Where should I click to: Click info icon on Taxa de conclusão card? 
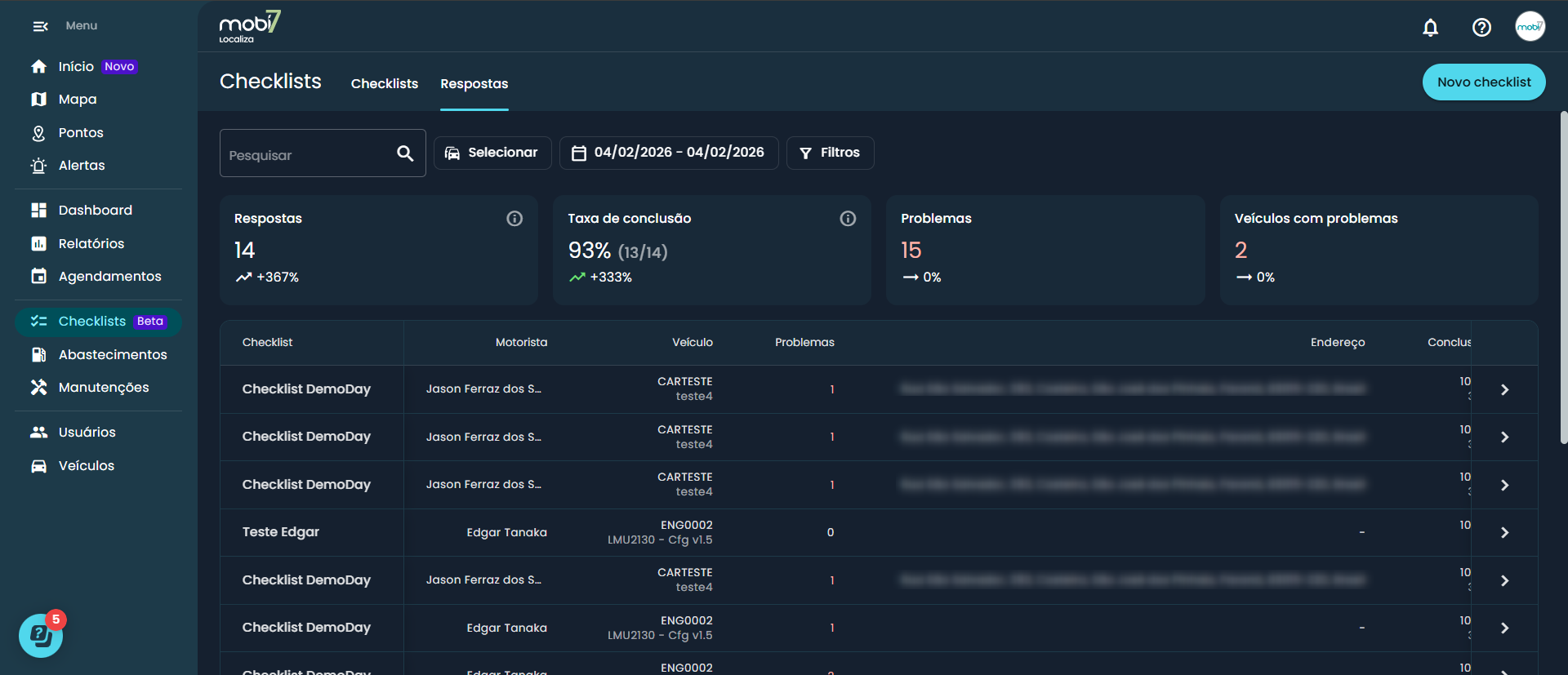pos(848,219)
